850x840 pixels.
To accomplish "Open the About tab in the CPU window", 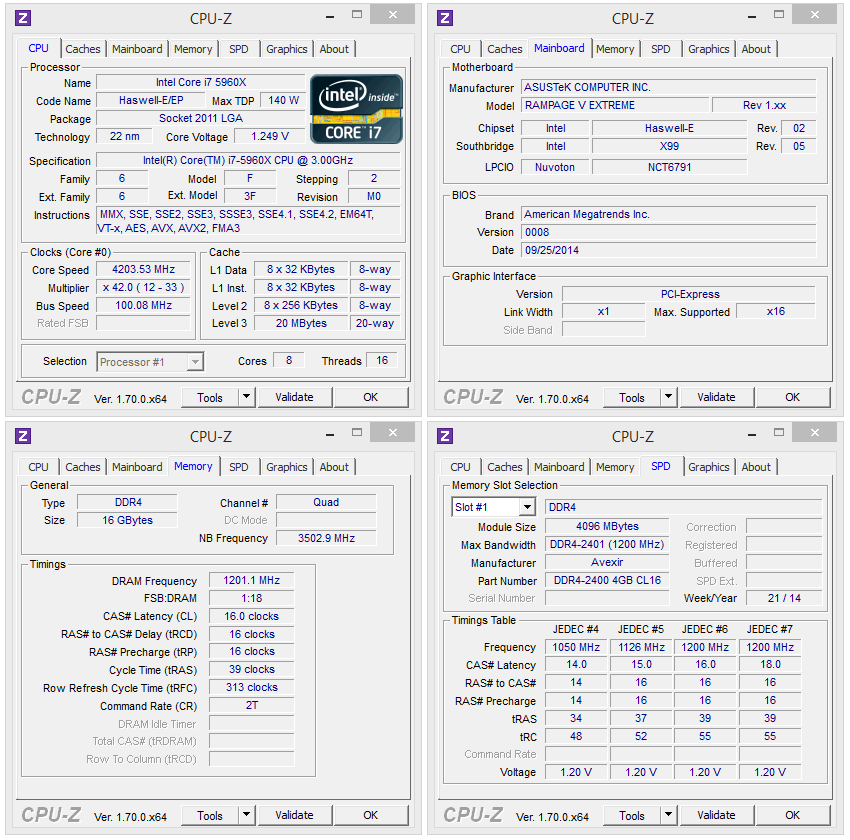I will click(334, 49).
